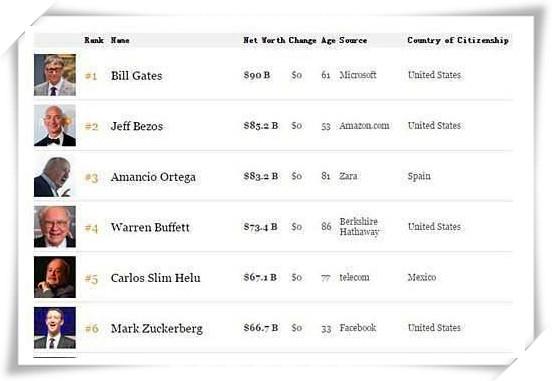Sort the list by Rank column header
Viewport: 552px width, 381px height.
(94, 40)
